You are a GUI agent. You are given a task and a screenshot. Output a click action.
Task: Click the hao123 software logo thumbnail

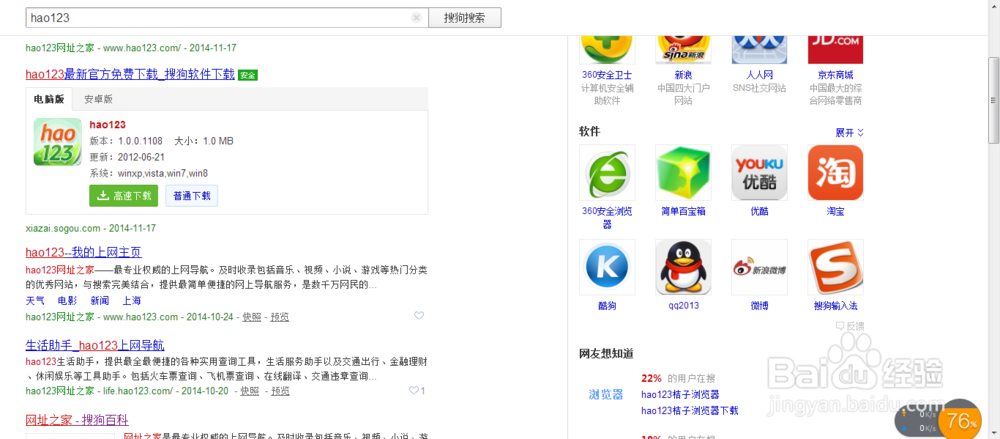[57, 142]
